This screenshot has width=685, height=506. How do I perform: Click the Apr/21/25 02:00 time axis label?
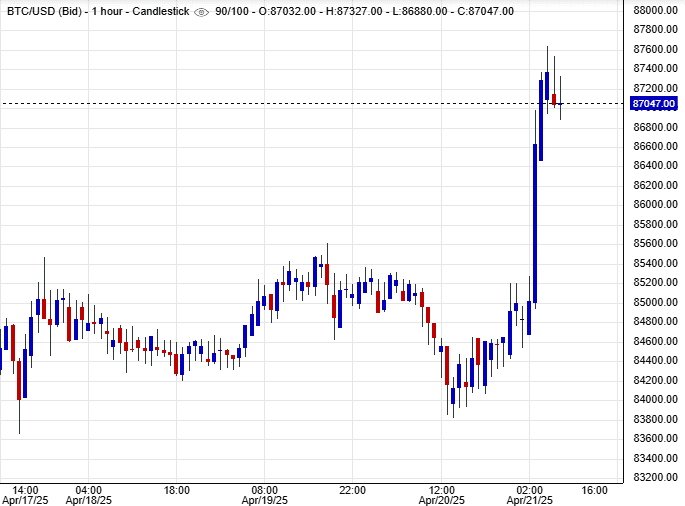click(529, 495)
